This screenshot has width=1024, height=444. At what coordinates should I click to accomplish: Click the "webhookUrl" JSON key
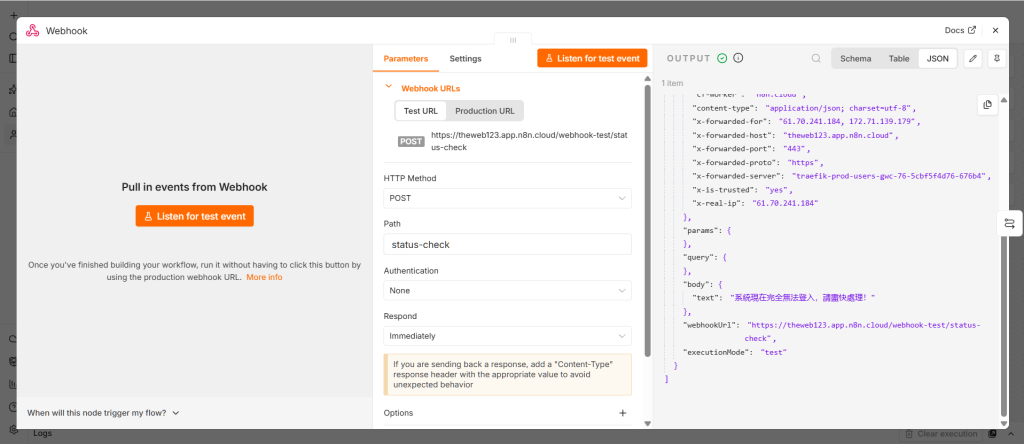[x=711, y=325]
